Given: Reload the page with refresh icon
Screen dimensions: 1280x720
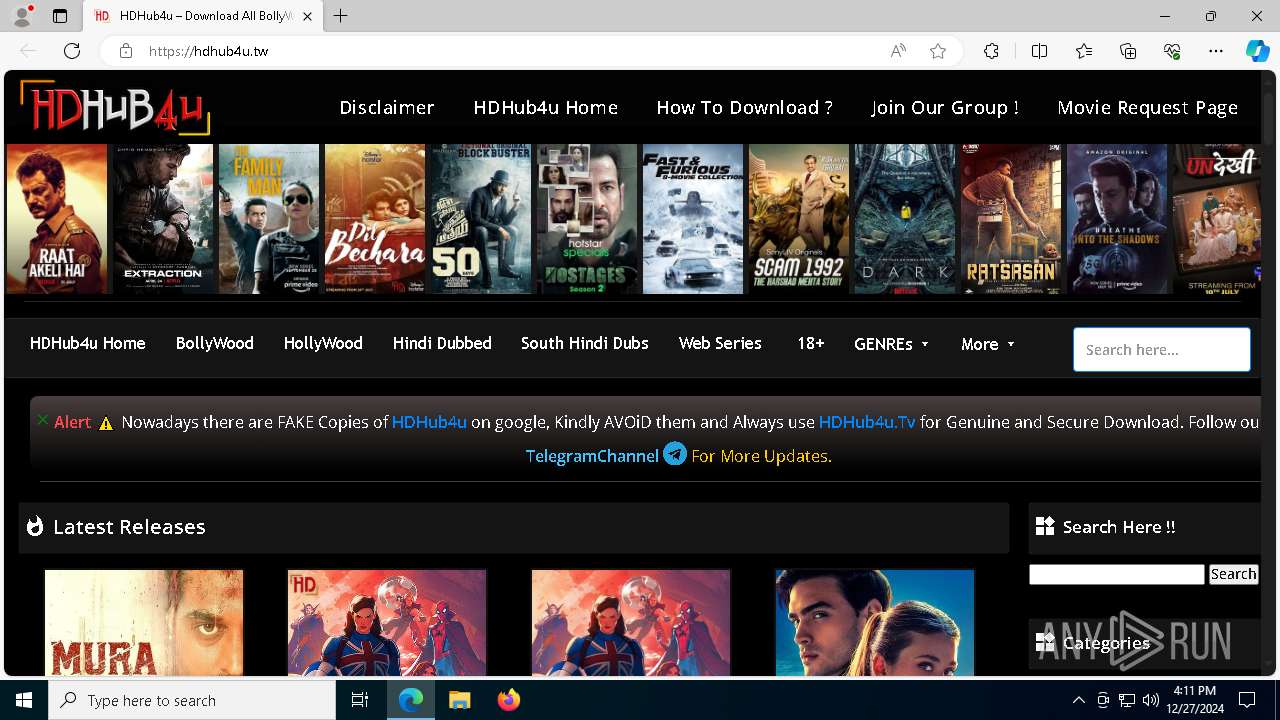Looking at the screenshot, I should click(x=72, y=51).
